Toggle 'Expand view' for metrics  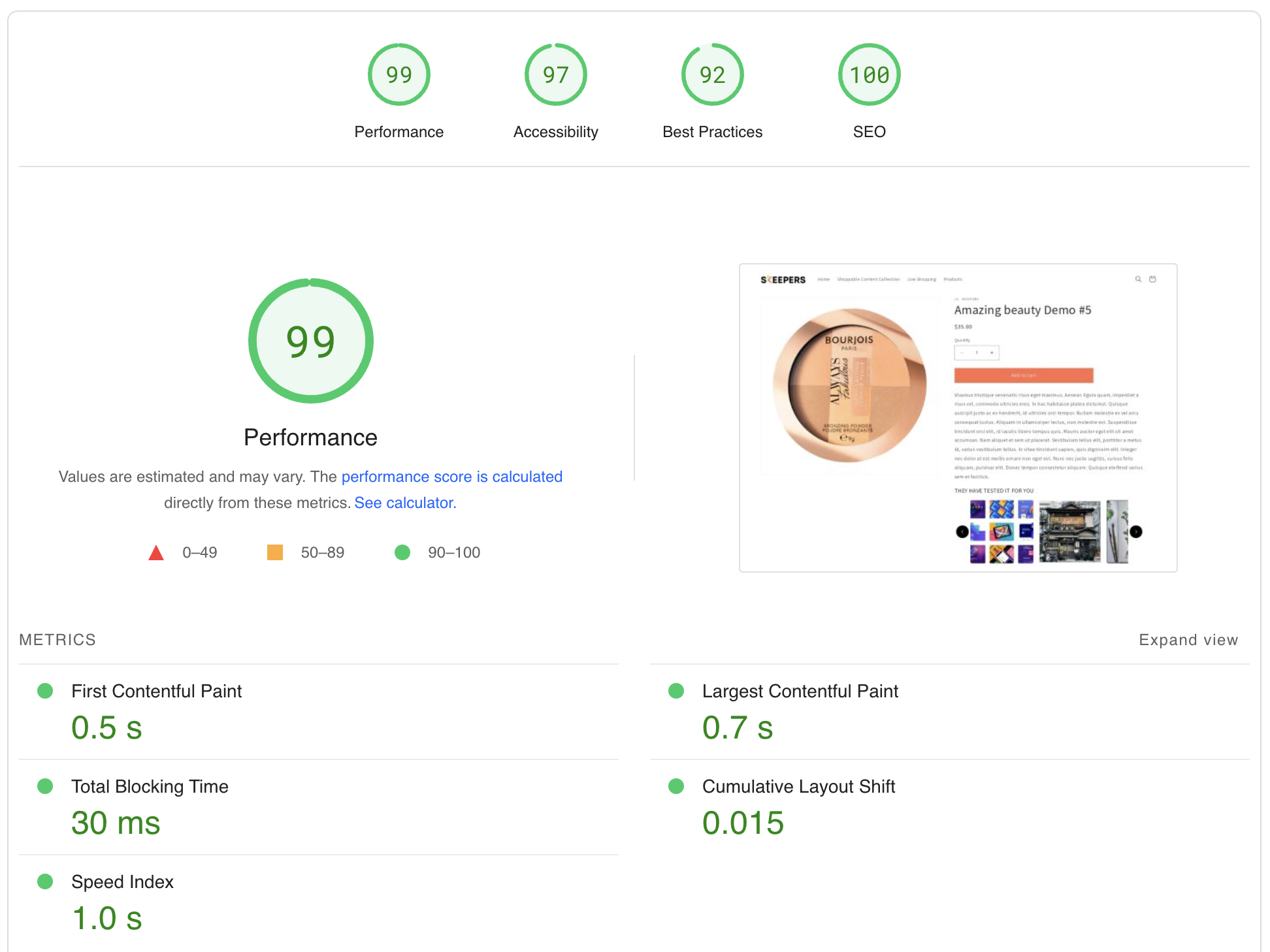pos(1188,640)
